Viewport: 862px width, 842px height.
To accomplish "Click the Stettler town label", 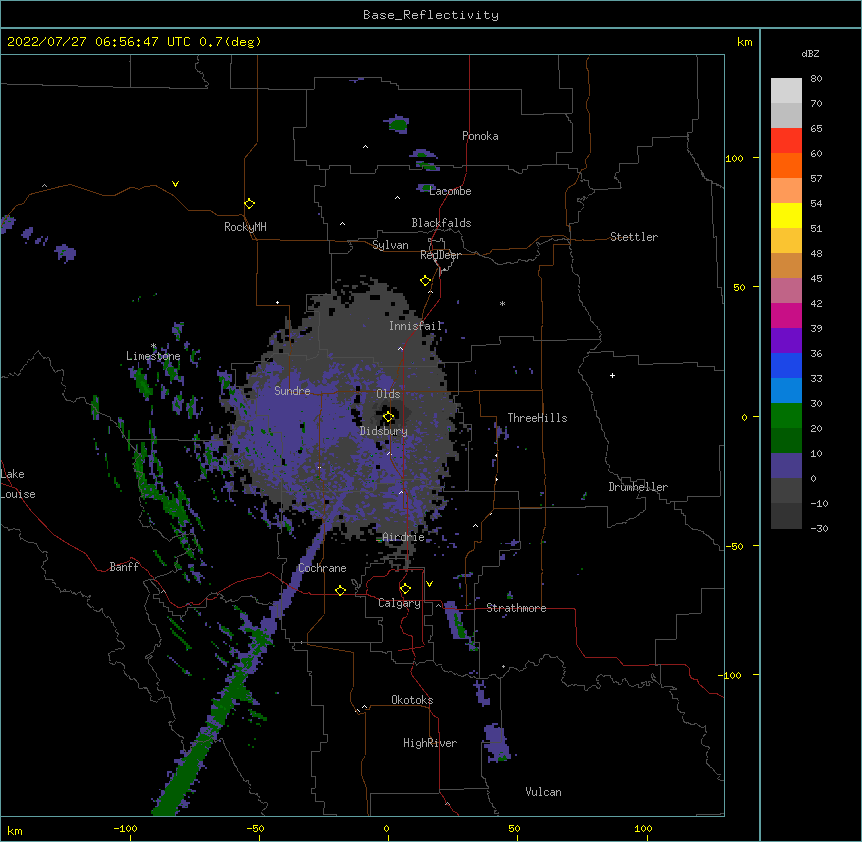I will 634,237.
